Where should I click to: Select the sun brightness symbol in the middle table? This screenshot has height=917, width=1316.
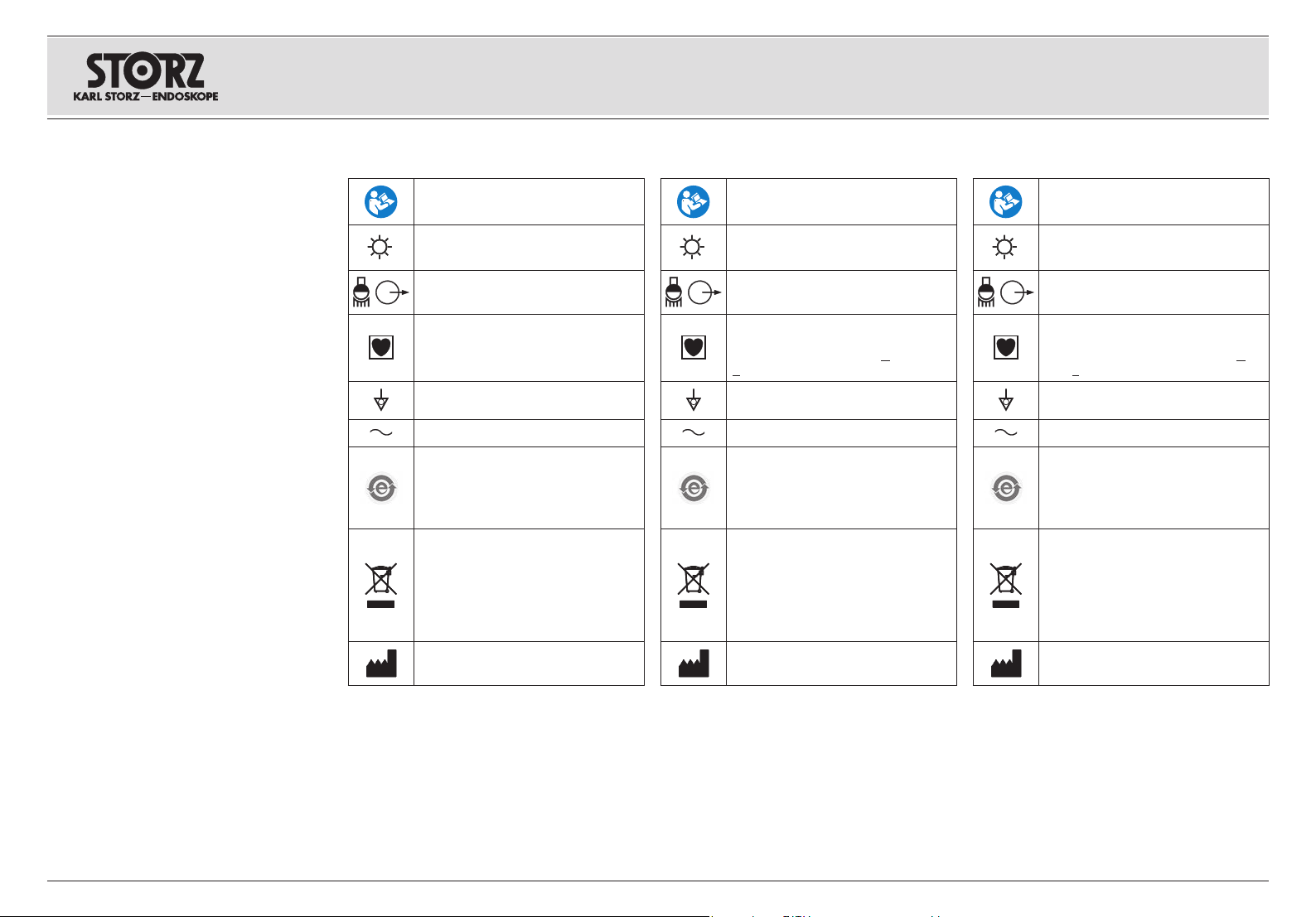click(694, 248)
